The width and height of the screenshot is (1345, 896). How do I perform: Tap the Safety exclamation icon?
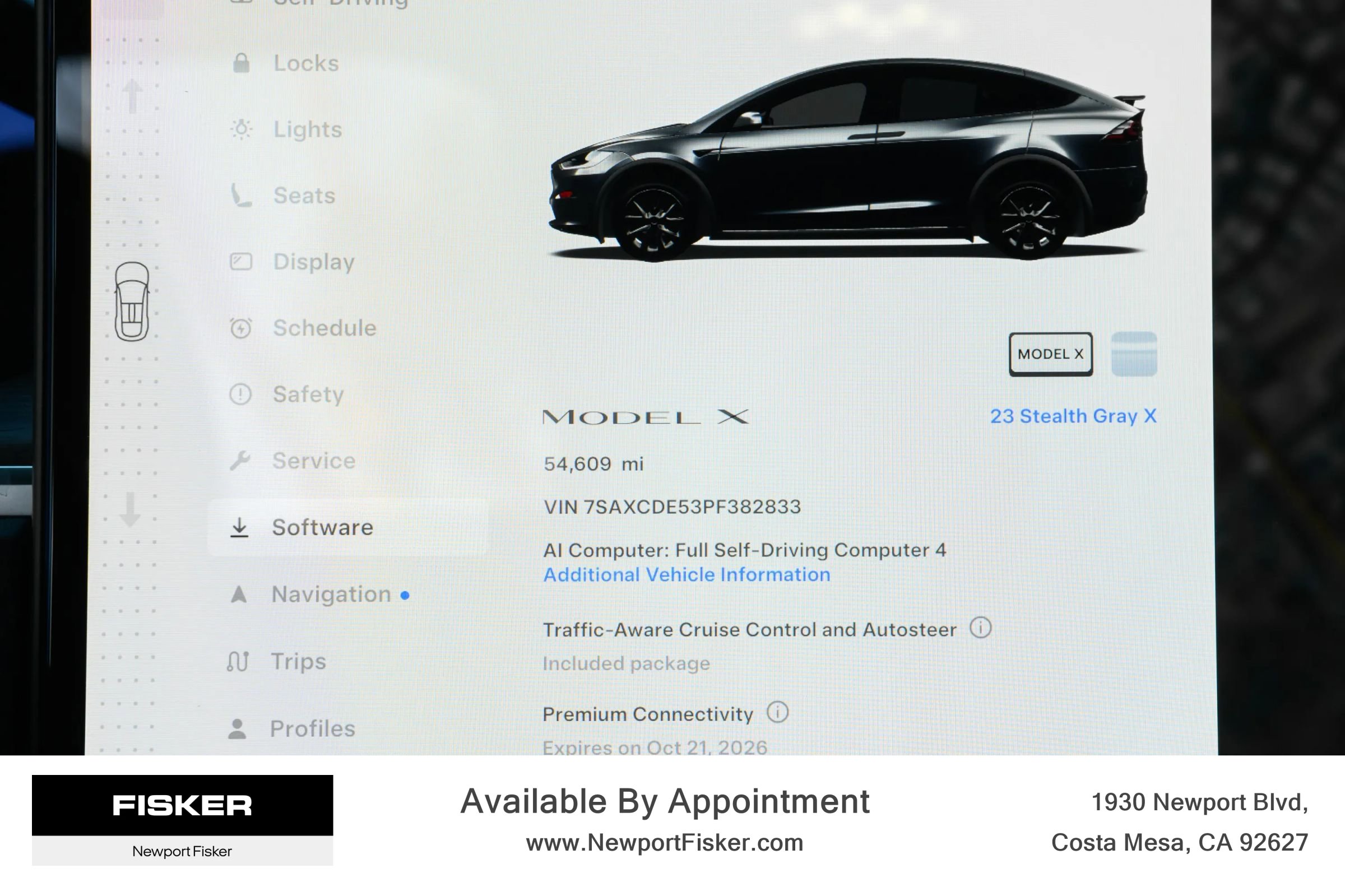240,394
